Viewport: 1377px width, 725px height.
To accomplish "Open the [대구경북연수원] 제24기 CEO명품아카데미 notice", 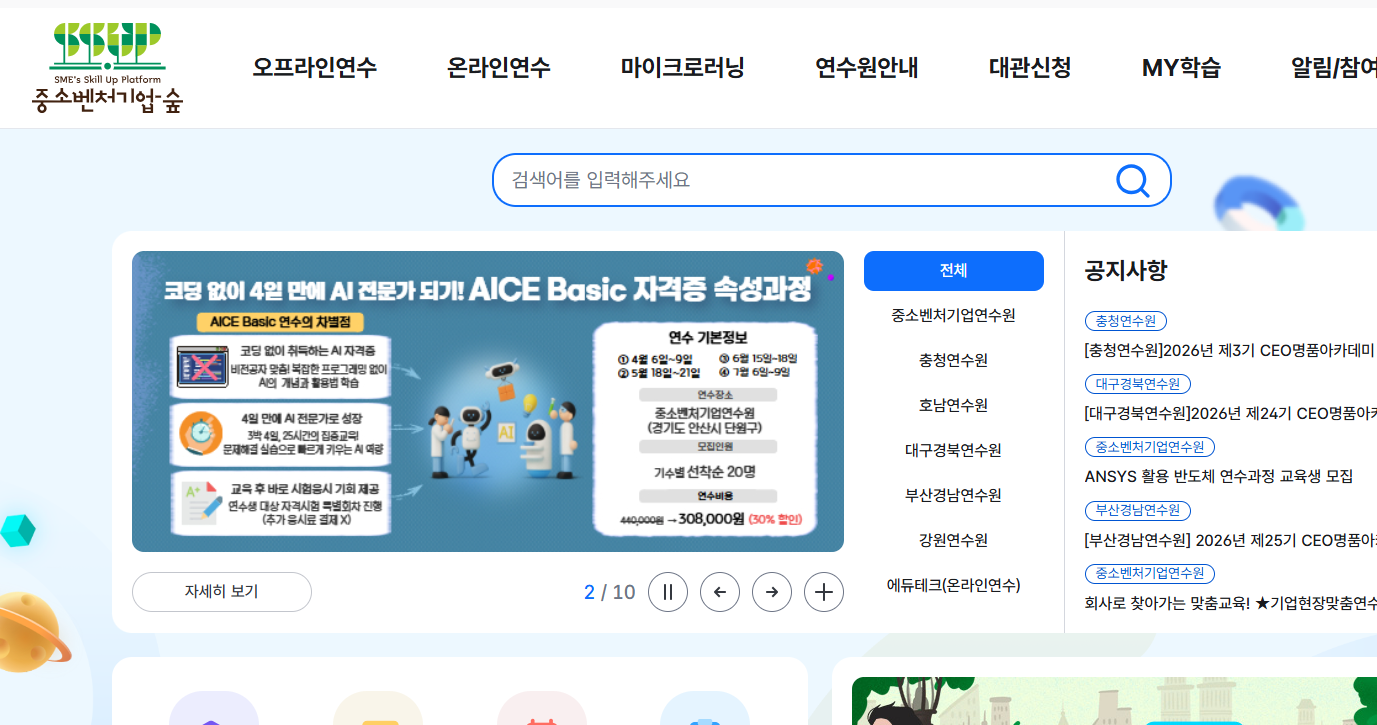I will pos(1230,413).
